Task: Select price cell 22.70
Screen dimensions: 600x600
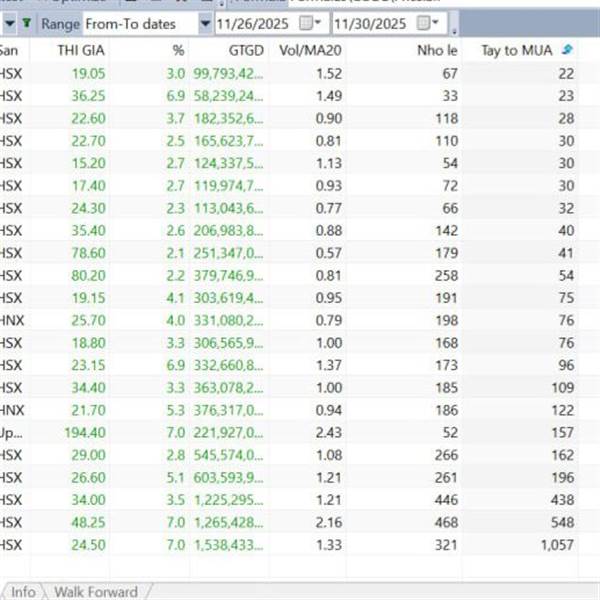Action: [x=88, y=141]
